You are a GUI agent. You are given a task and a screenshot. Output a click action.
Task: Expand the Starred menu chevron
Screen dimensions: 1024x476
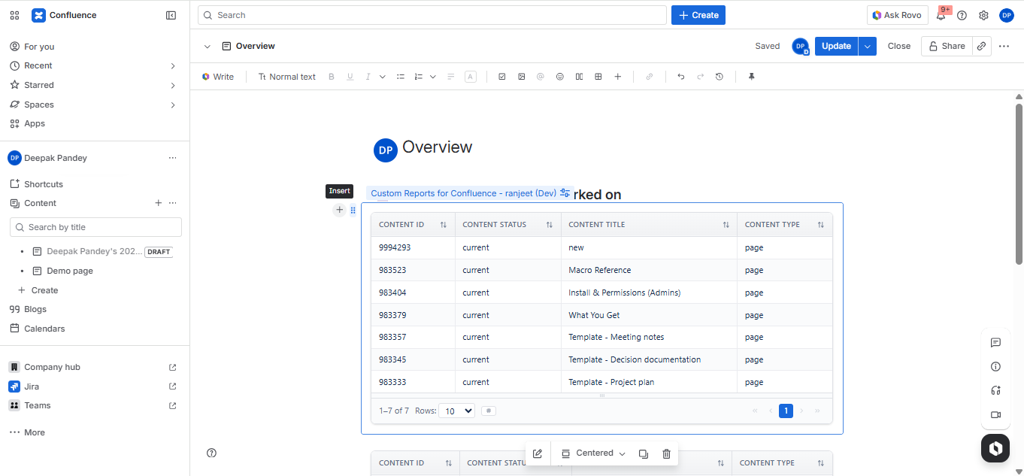tap(173, 86)
